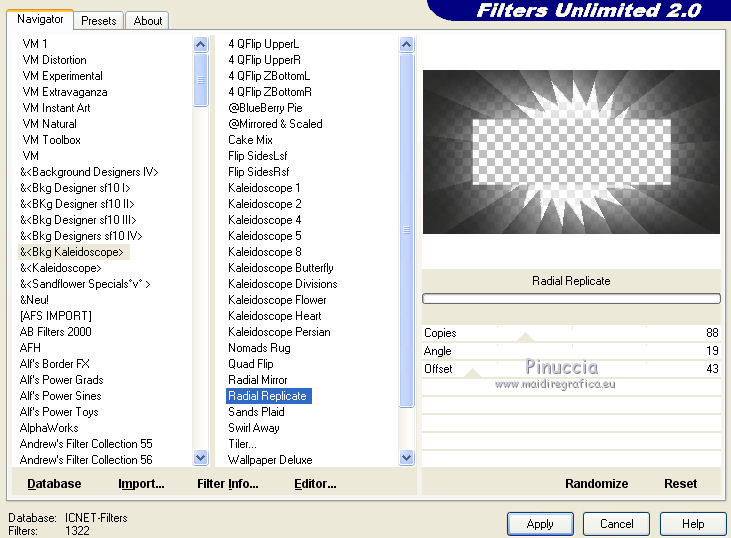Select VM Toolbox category

pos(51,140)
